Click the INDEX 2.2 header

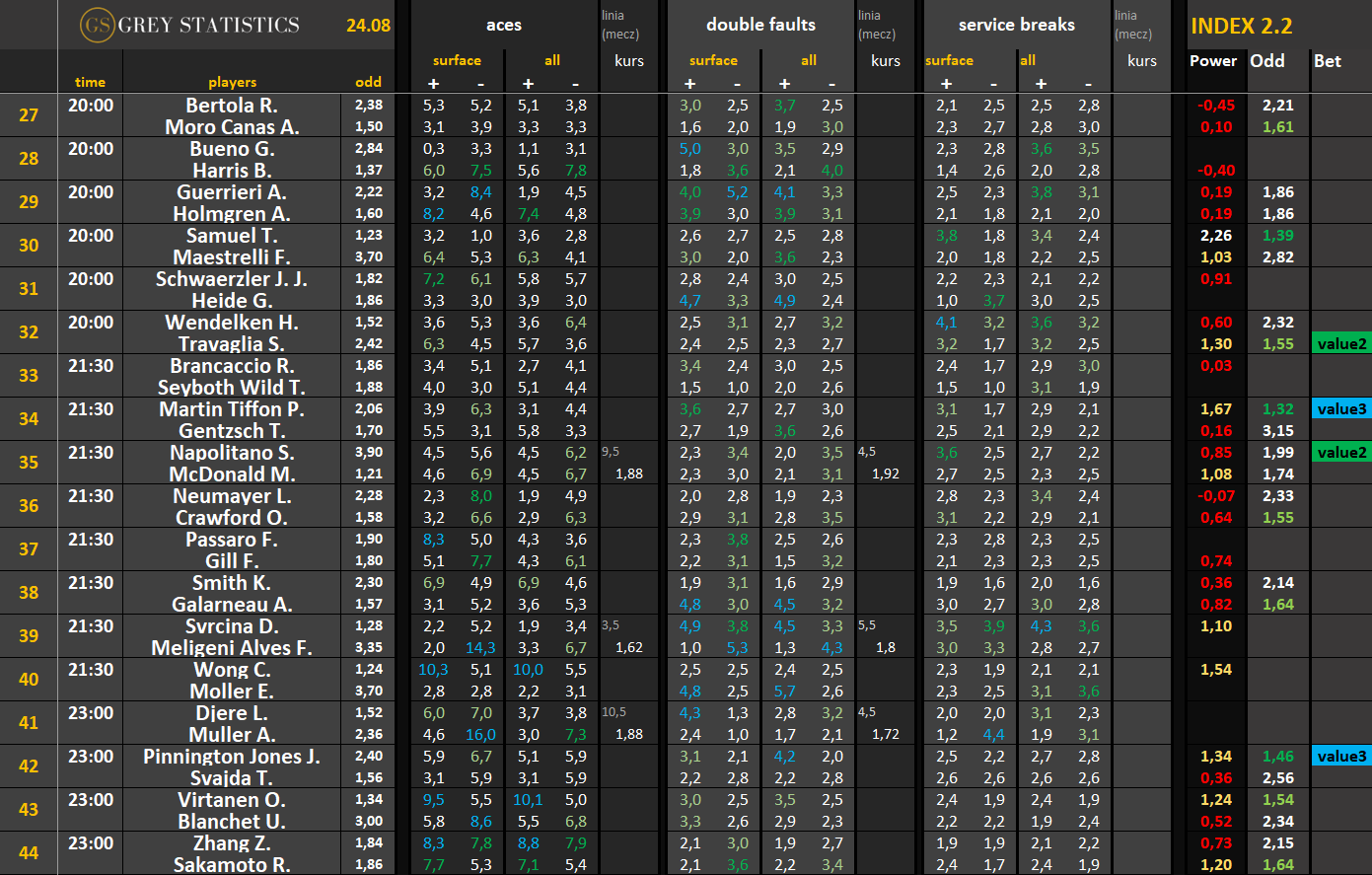pyautogui.click(x=1241, y=26)
